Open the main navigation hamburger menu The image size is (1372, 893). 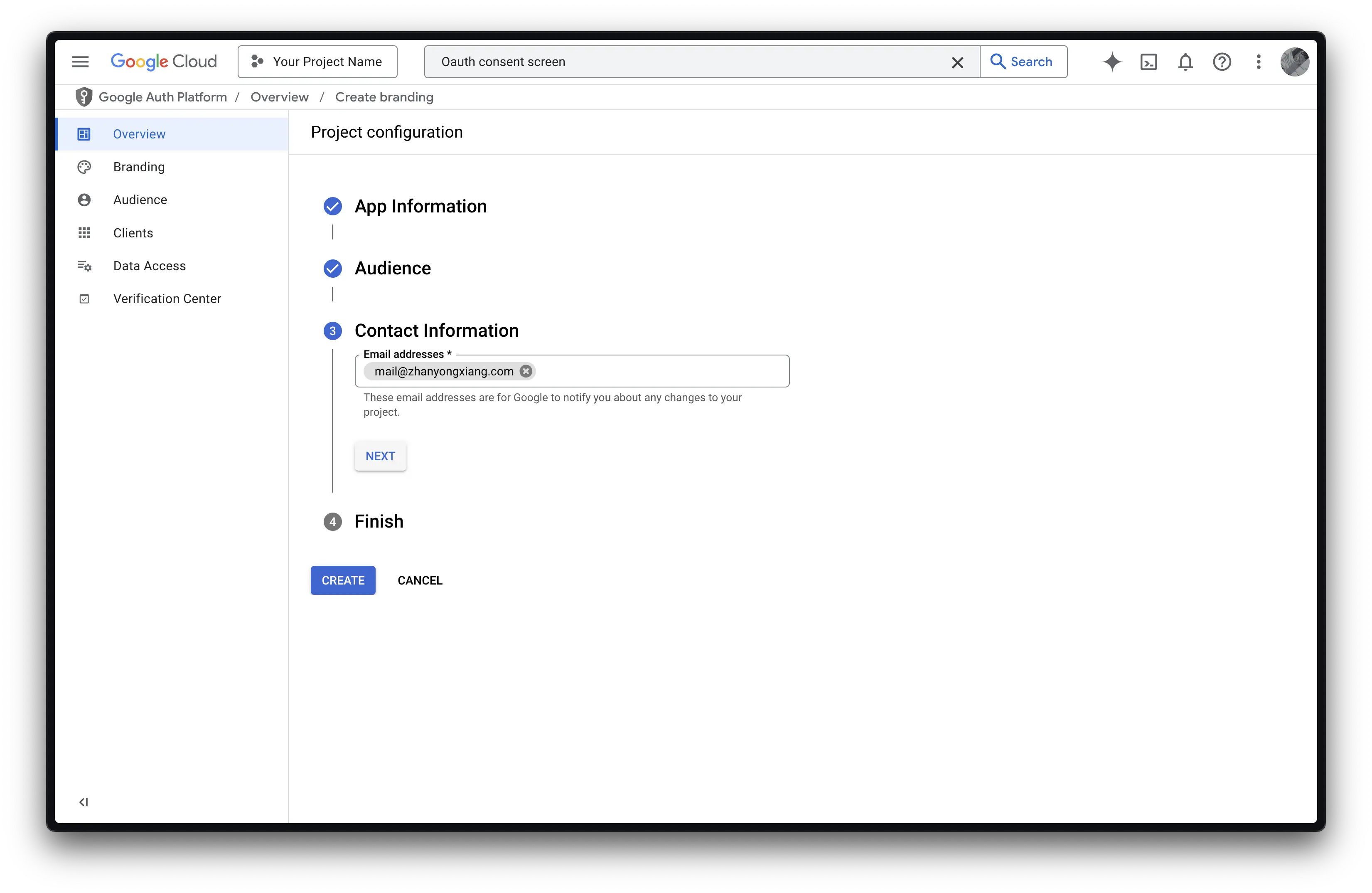click(x=80, y=62)
